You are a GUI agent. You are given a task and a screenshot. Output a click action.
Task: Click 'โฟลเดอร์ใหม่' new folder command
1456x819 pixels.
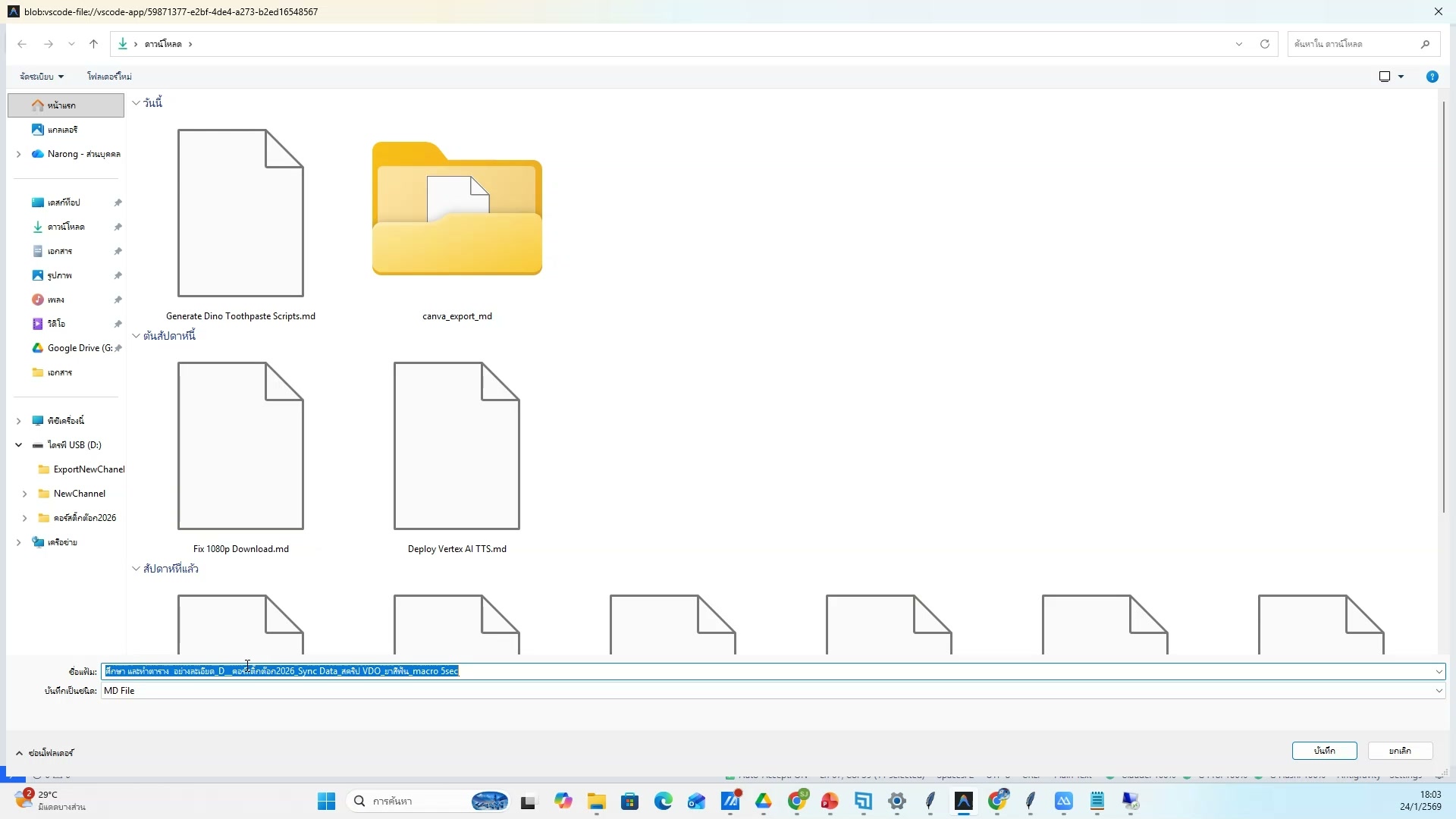[x=109, y=77]
